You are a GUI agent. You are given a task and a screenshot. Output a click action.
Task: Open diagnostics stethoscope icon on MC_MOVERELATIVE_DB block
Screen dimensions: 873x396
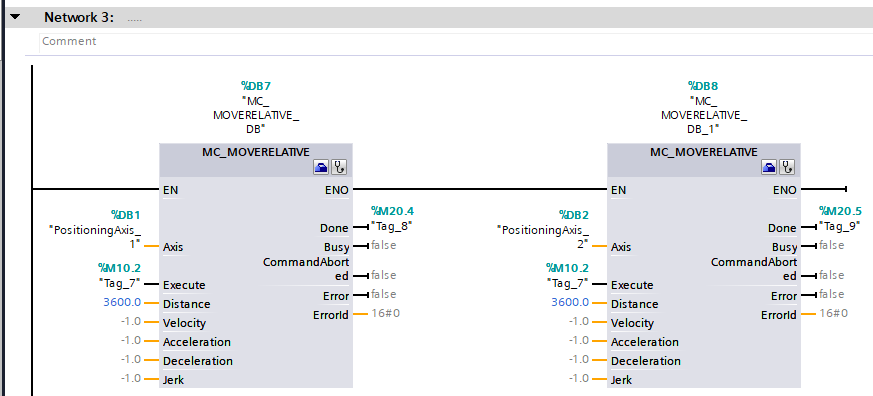(339, 167)
